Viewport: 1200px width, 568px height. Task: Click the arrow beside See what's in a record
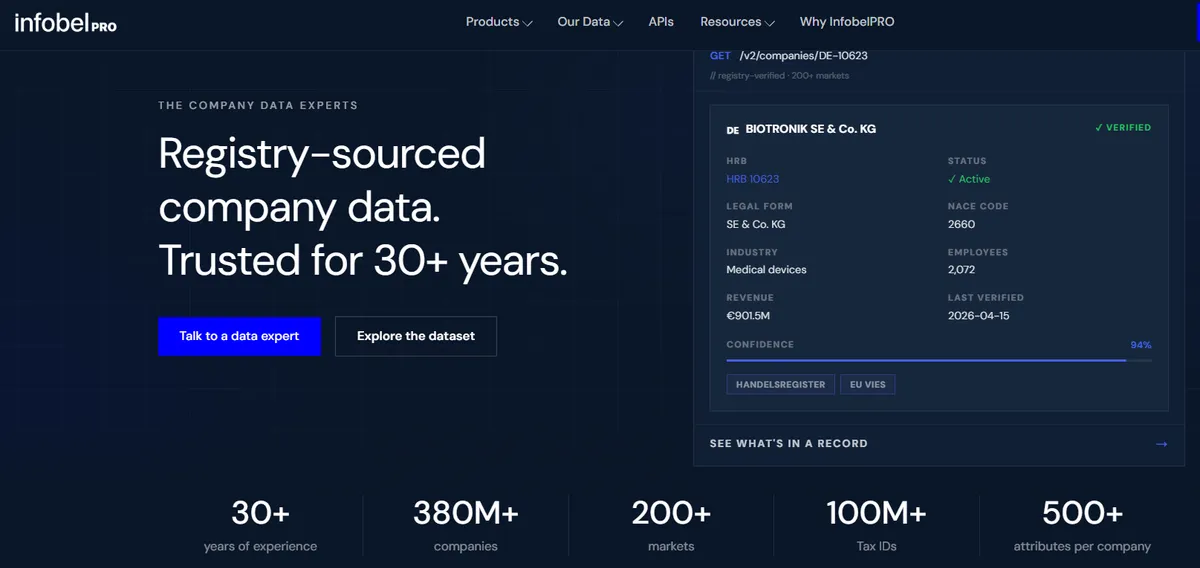click(x=1161, y=444)
